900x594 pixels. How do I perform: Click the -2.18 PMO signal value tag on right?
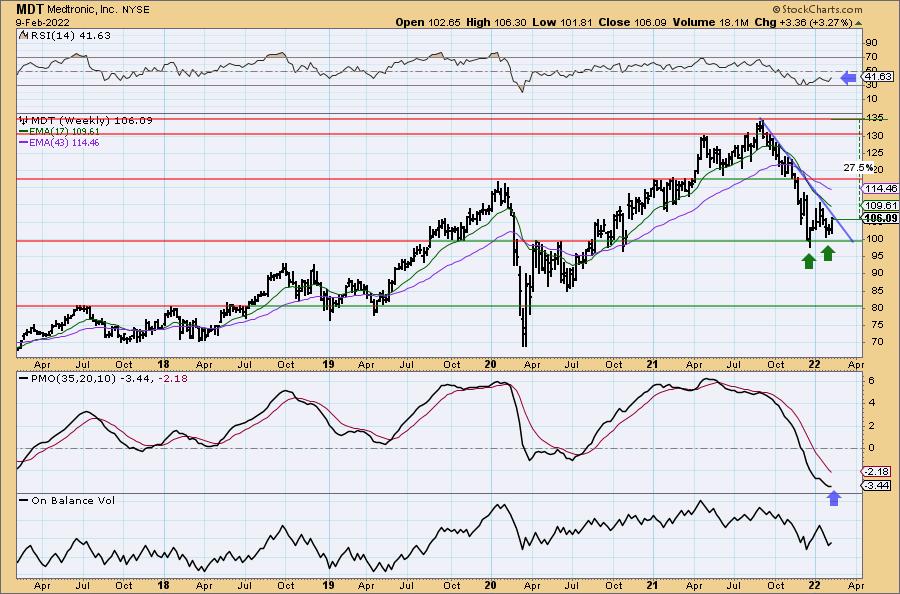tap(878, 472)
